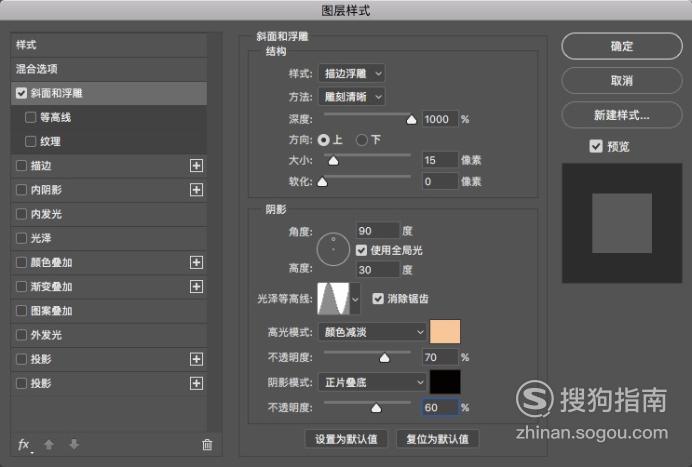The width and height of the screenshot is (692, 467).
Task: Click the highlight opacity slider at 70
Action: 384,358
